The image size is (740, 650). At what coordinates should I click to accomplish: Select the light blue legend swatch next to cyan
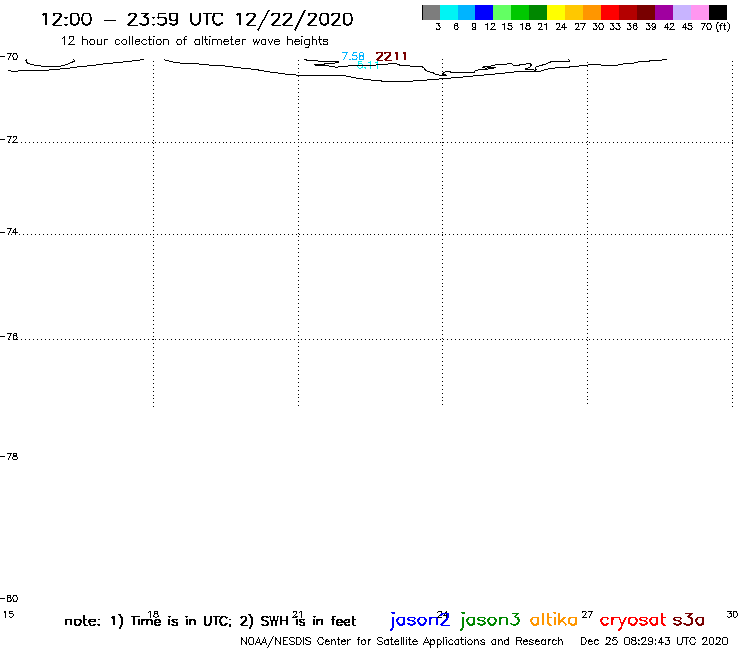(x=467, y=12)
